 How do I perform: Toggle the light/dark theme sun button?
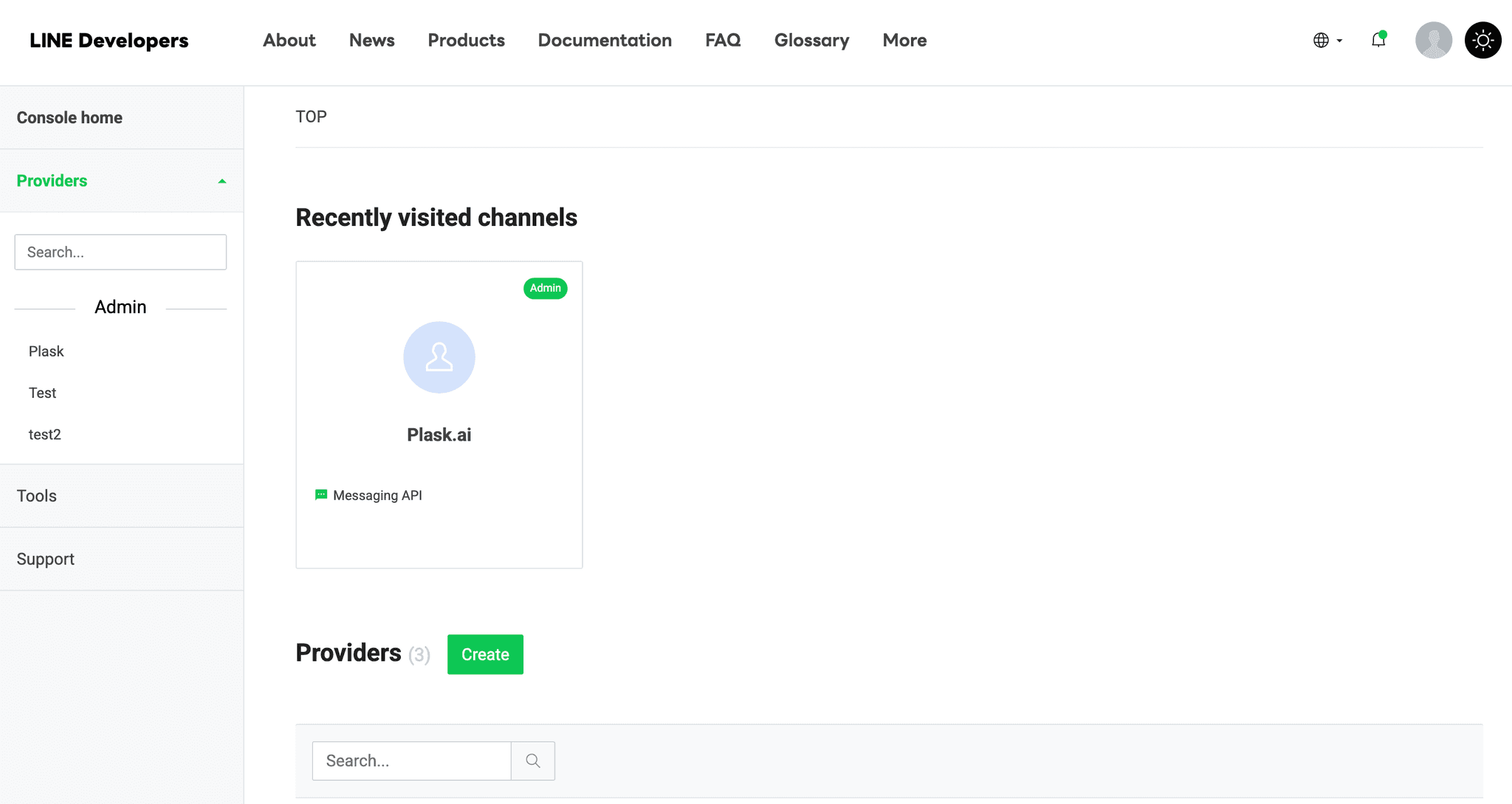[x=1482, y=40]
